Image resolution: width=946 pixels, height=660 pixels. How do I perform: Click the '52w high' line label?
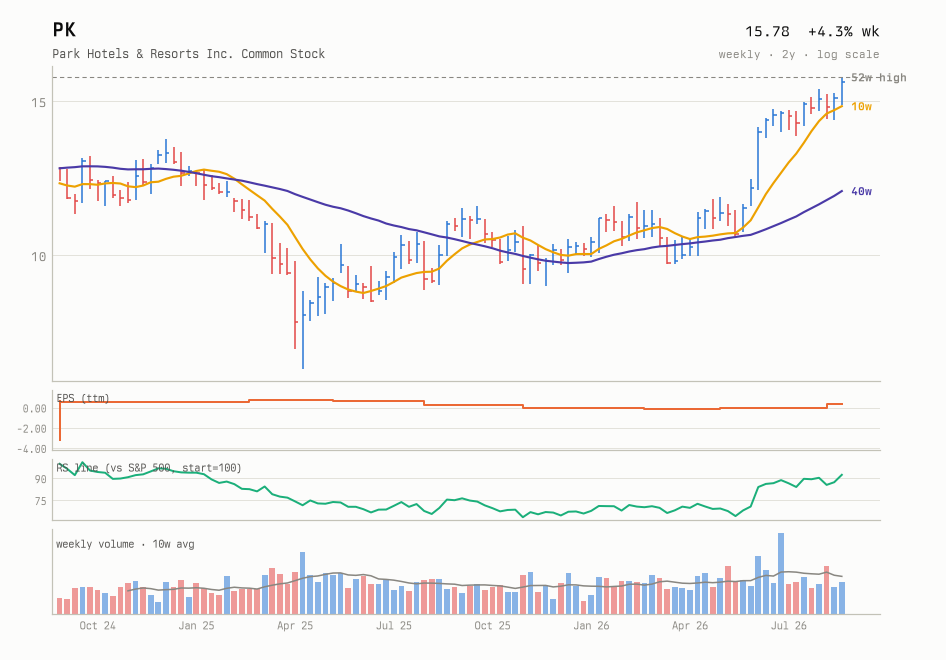pyautogui.click(x=878, y=77)
